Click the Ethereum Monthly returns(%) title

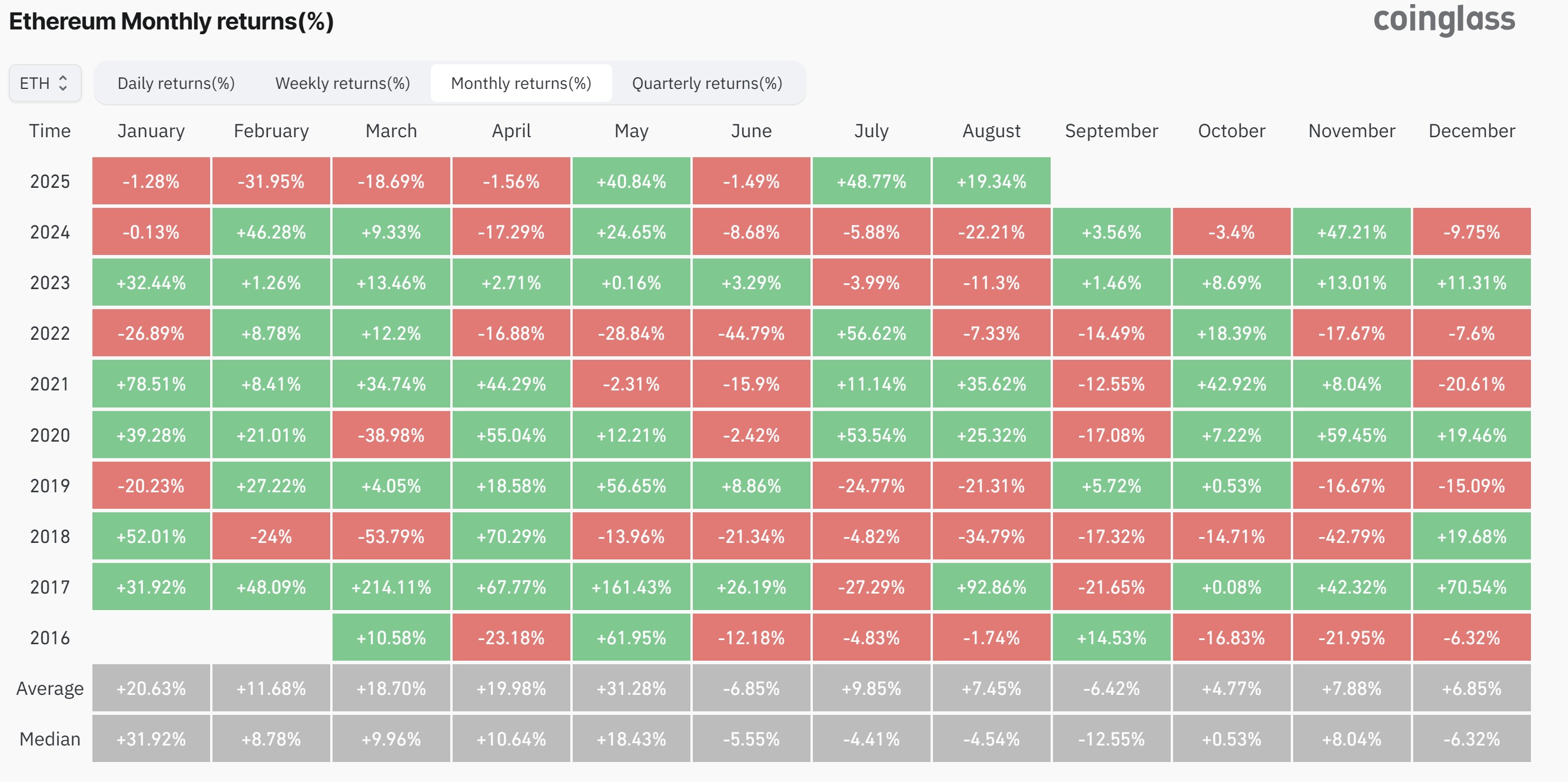coord(171,21)
